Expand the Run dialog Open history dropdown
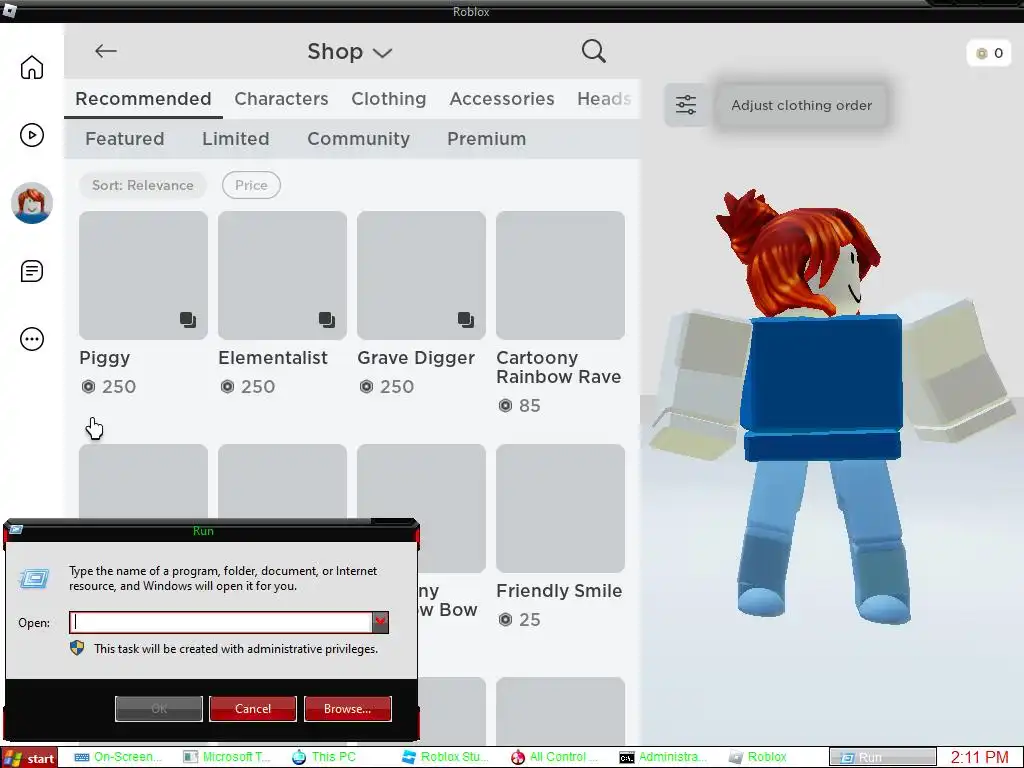 pos(380,622)
